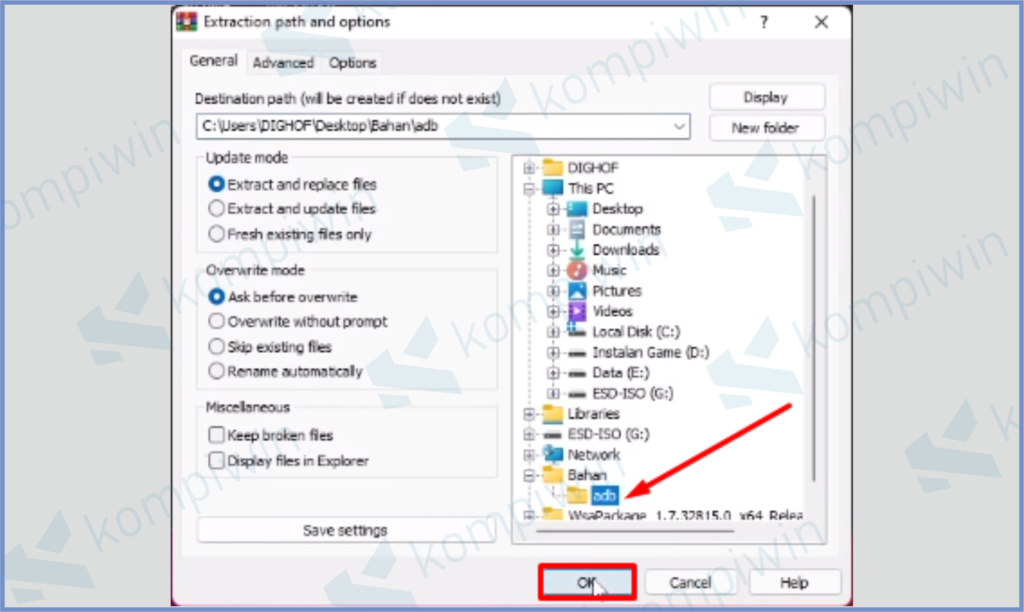Select the Desktop folder icon in tree
The height and width of the screenshot is (612, 1024).
coord(577,209)
